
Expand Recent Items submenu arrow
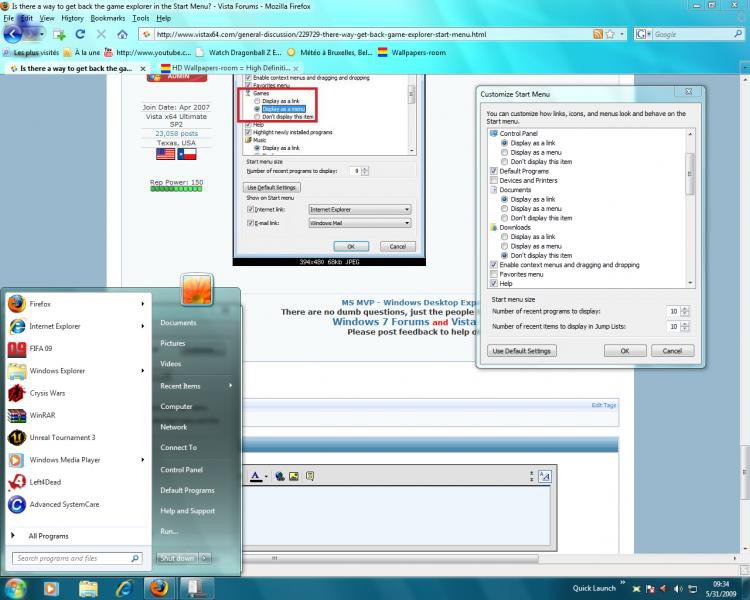(x=231, y=386)
